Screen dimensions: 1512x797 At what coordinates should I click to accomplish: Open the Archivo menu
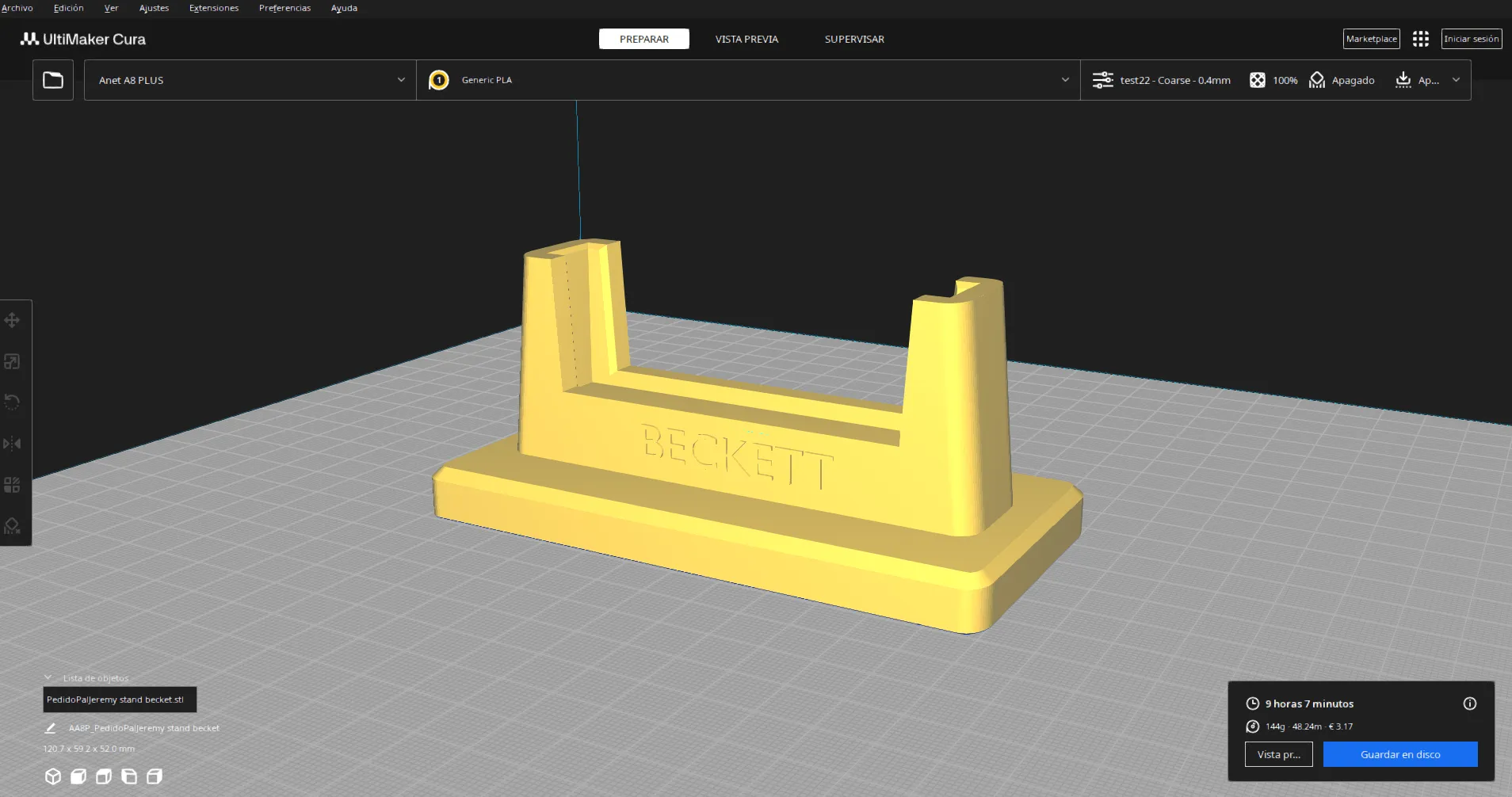click(17, 8)
